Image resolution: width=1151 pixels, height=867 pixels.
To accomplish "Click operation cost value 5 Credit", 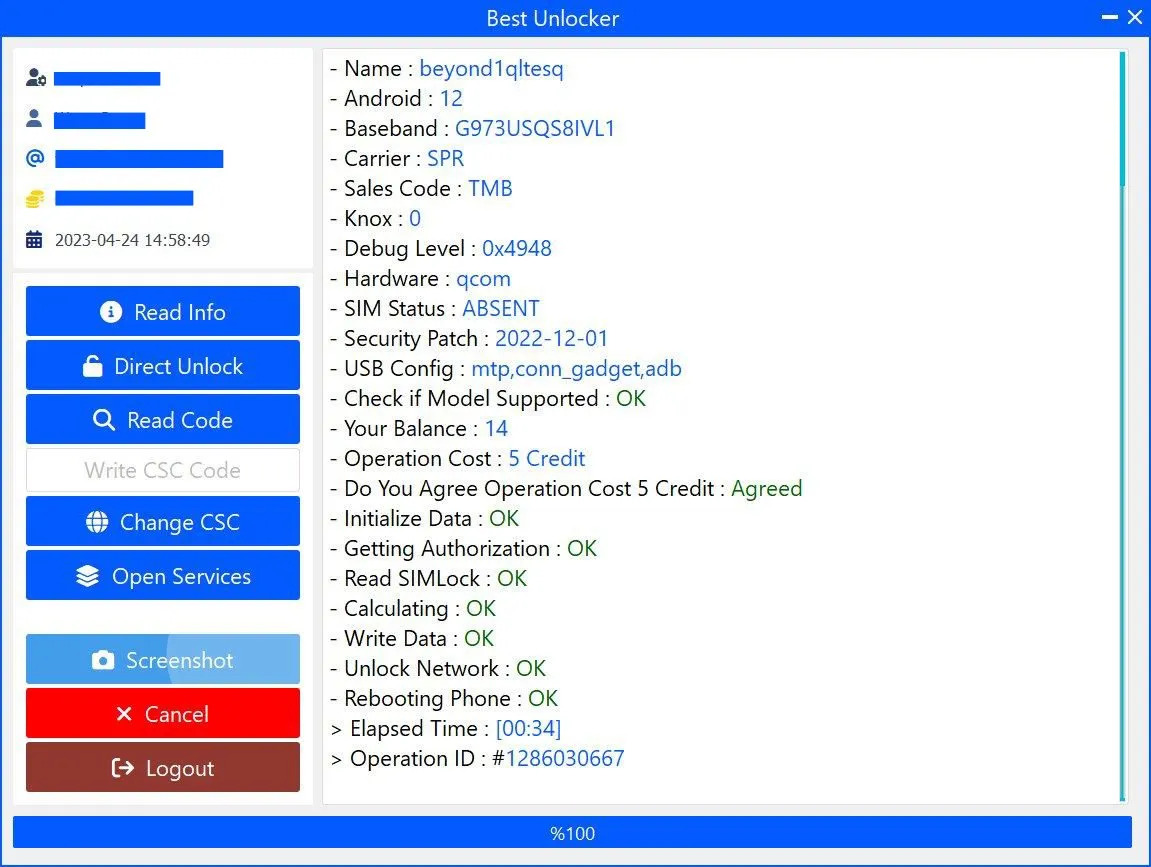I will 547,459.
